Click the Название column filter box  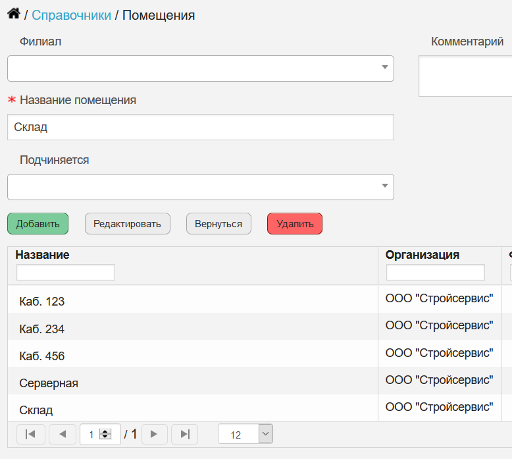tap(65, 272)
